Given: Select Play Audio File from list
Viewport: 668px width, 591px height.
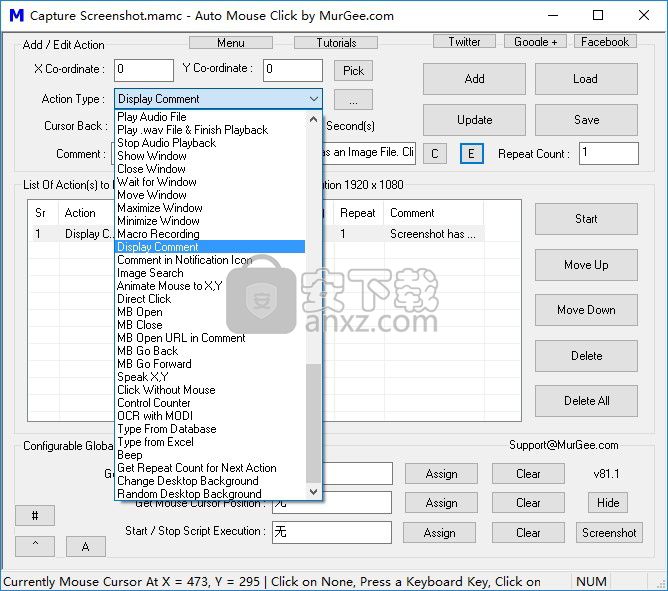Looking at the screenshot, I should click(152, 117).
